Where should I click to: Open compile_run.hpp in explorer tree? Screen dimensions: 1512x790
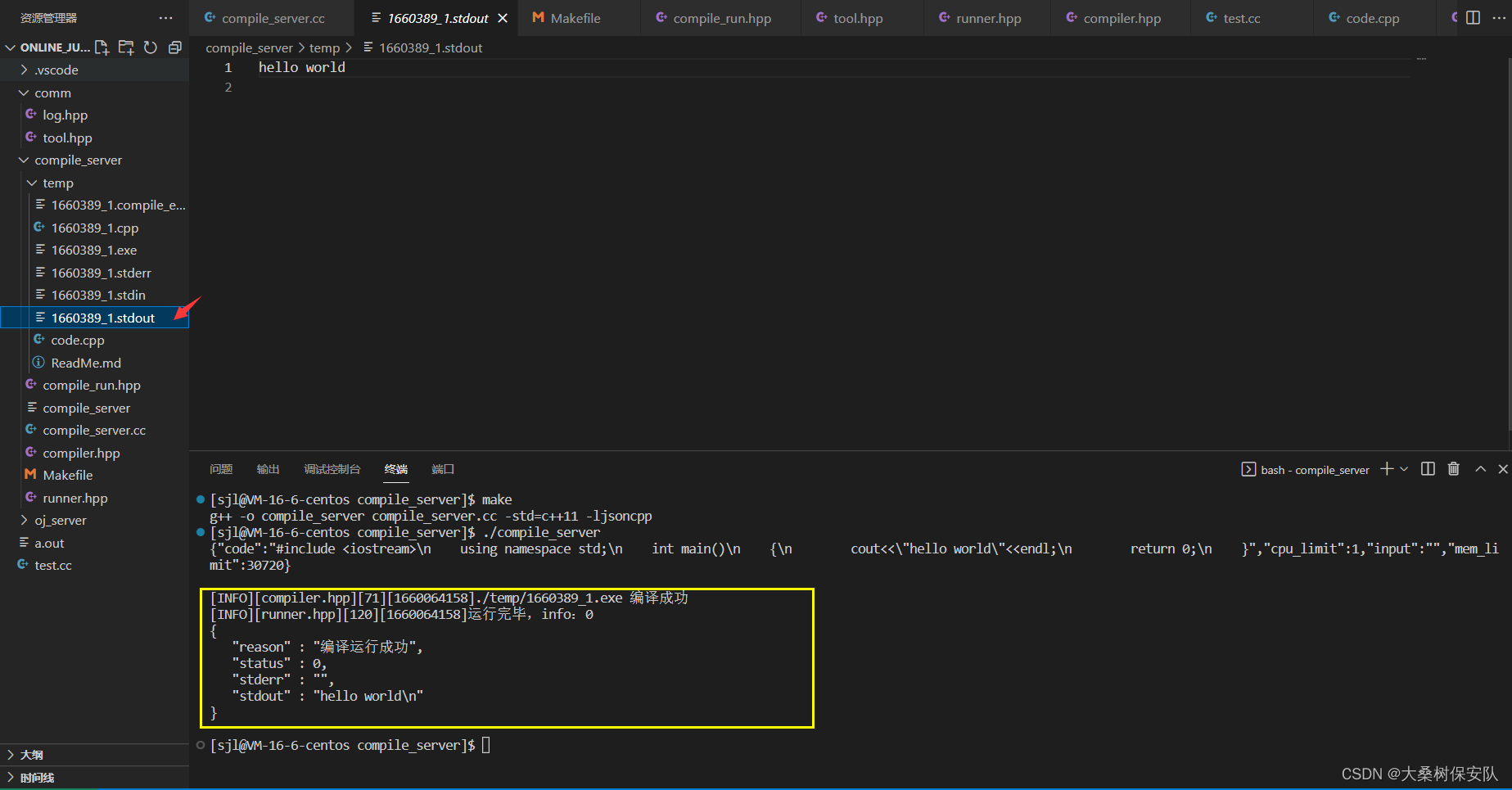94,386
